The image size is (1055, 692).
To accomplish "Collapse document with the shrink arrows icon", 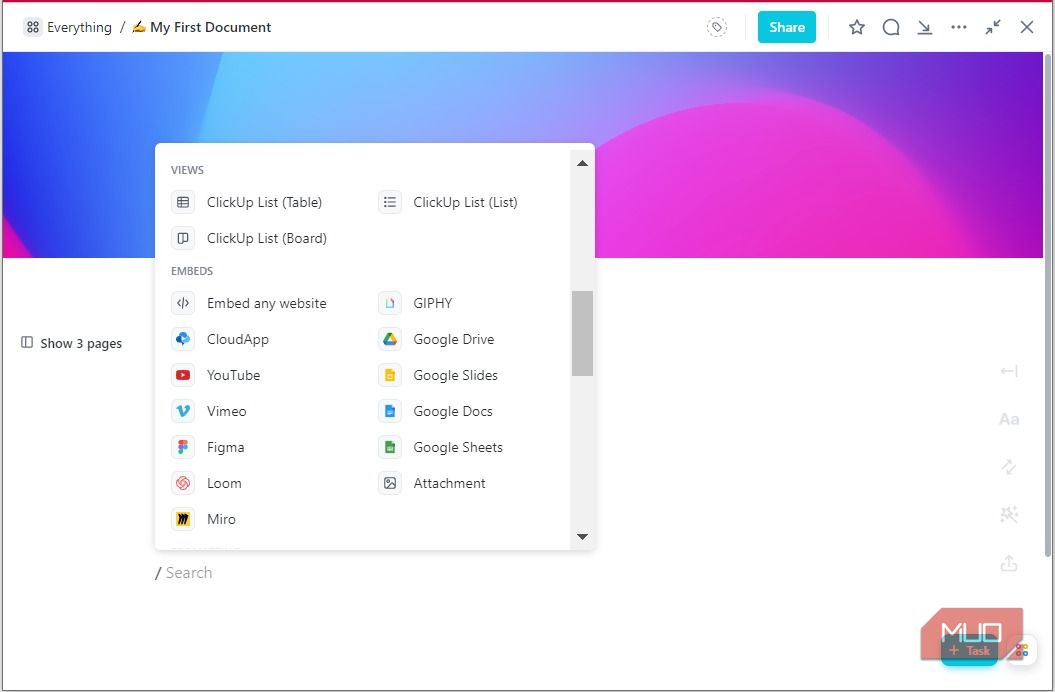I will tap(993, 27).
